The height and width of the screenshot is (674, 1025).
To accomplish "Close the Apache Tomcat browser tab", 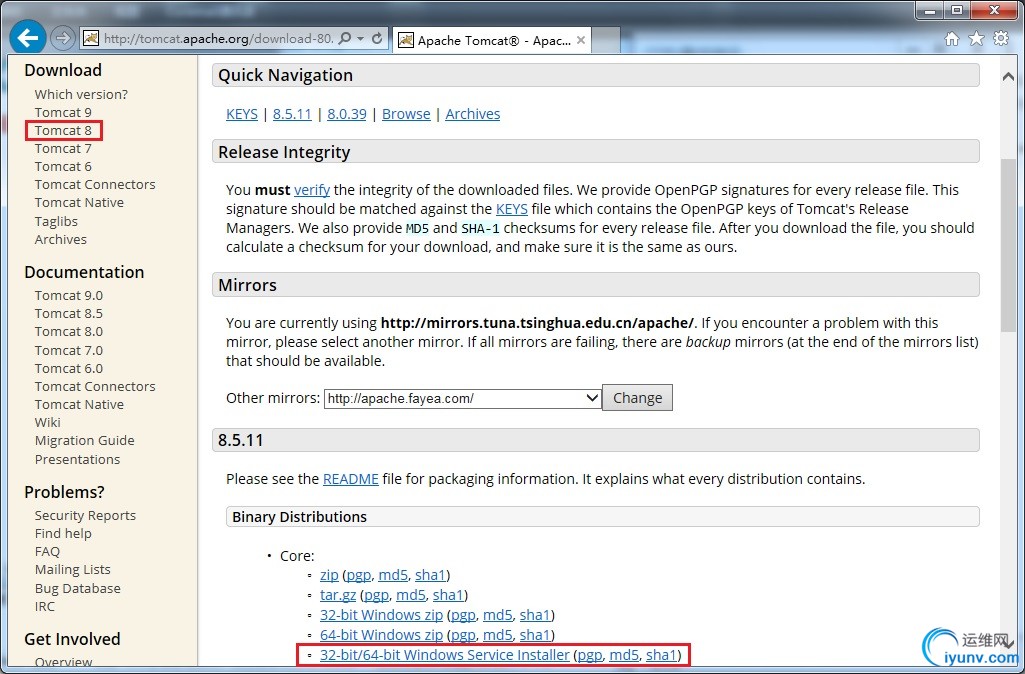I will click(x=580, y=41).
